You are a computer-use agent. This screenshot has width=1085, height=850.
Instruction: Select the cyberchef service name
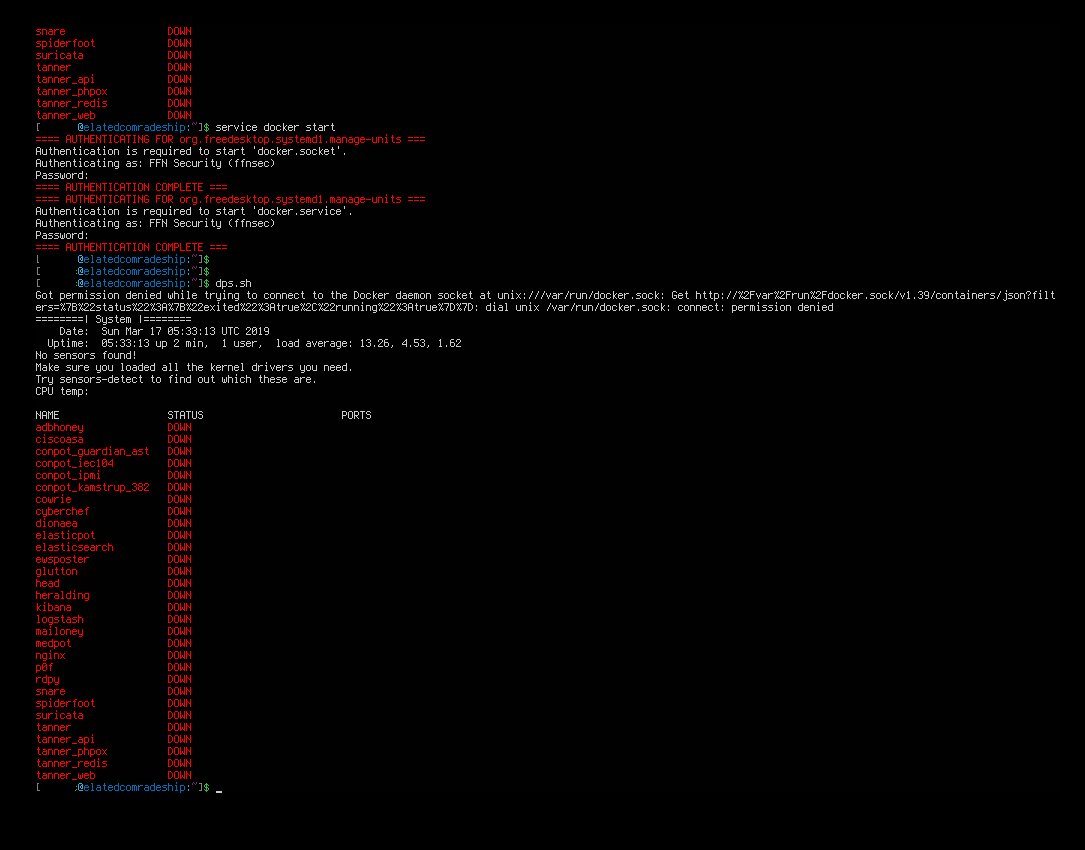(x=62, y=511)
